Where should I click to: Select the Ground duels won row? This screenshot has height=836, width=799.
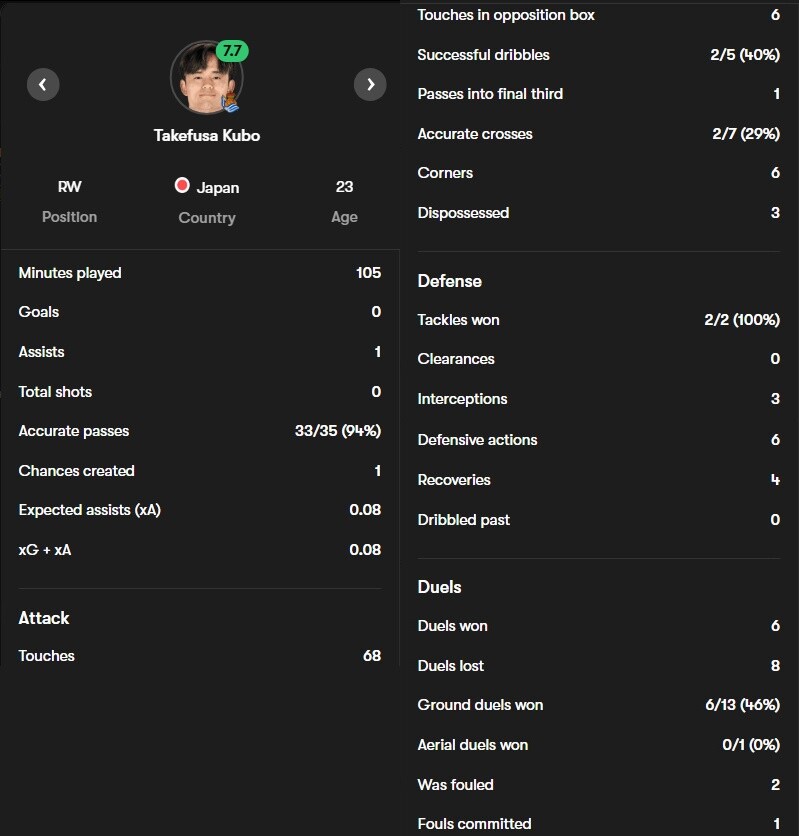pos(599,705)
